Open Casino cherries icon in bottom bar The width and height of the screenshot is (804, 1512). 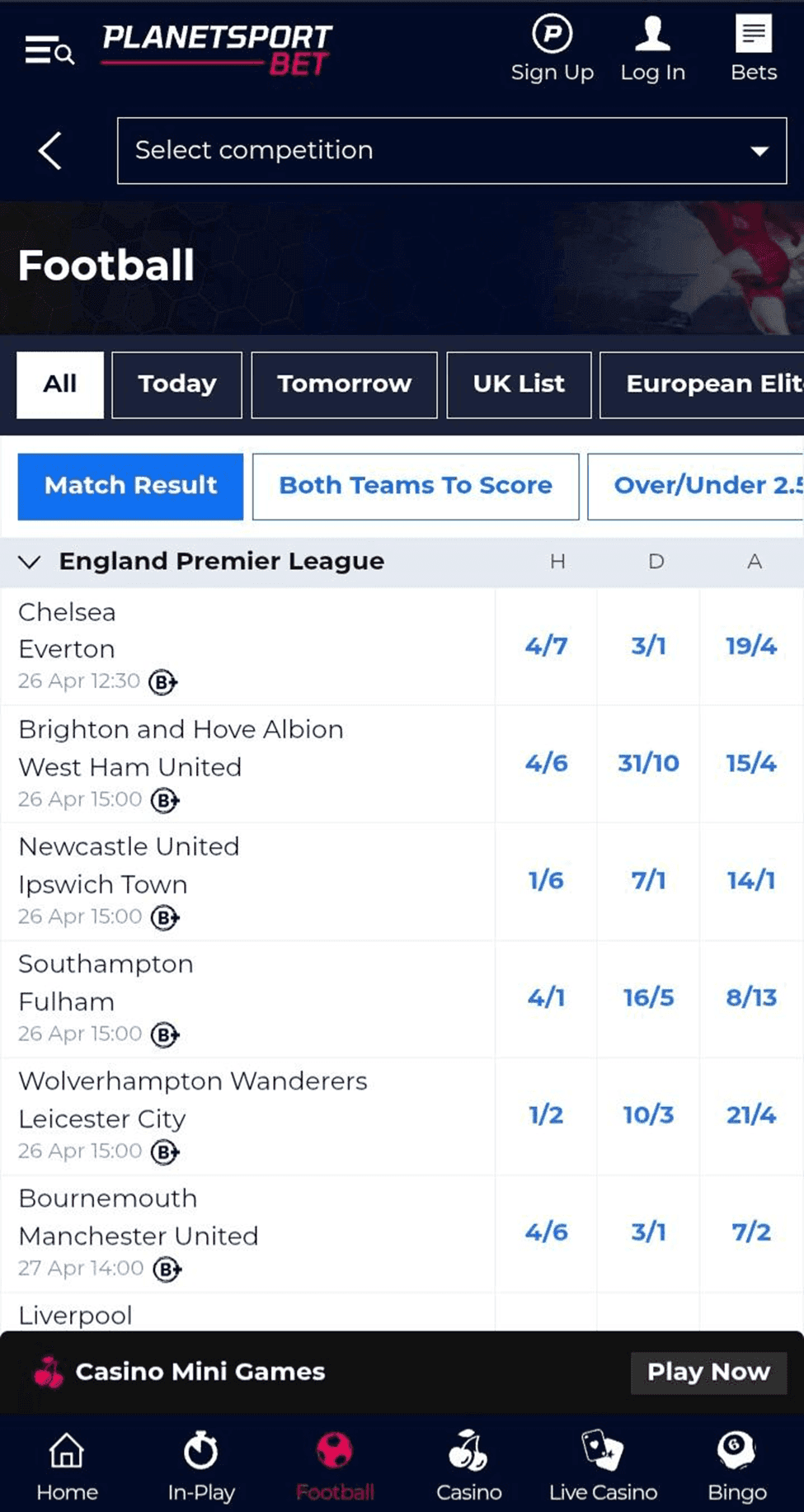[468, 1452]
